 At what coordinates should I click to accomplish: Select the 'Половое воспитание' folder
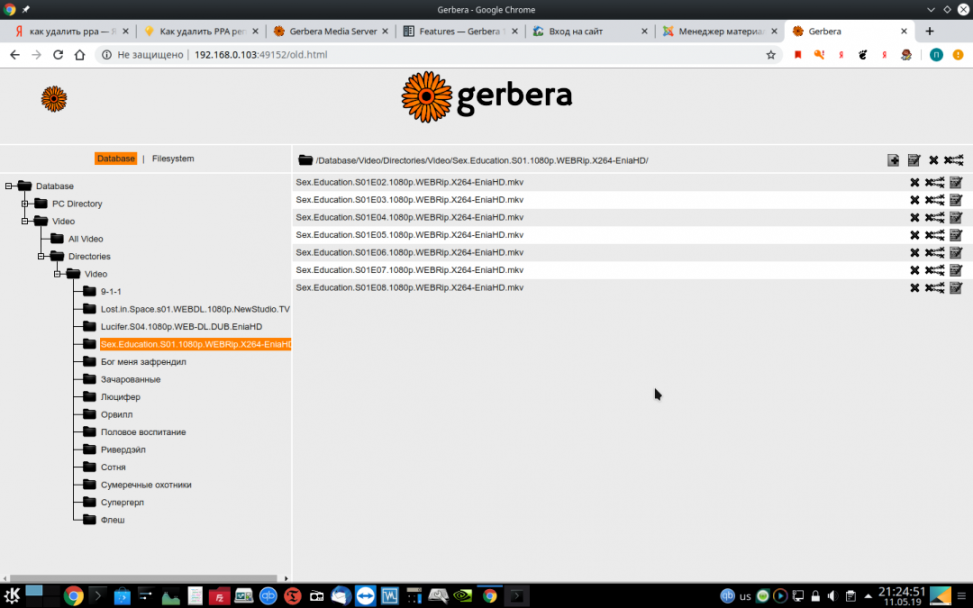[143, 432]
